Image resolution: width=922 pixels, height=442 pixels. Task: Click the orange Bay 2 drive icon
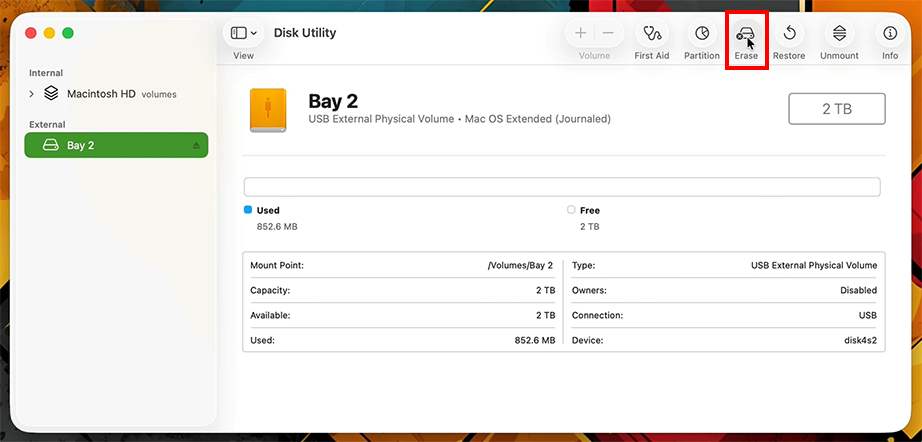268,110
